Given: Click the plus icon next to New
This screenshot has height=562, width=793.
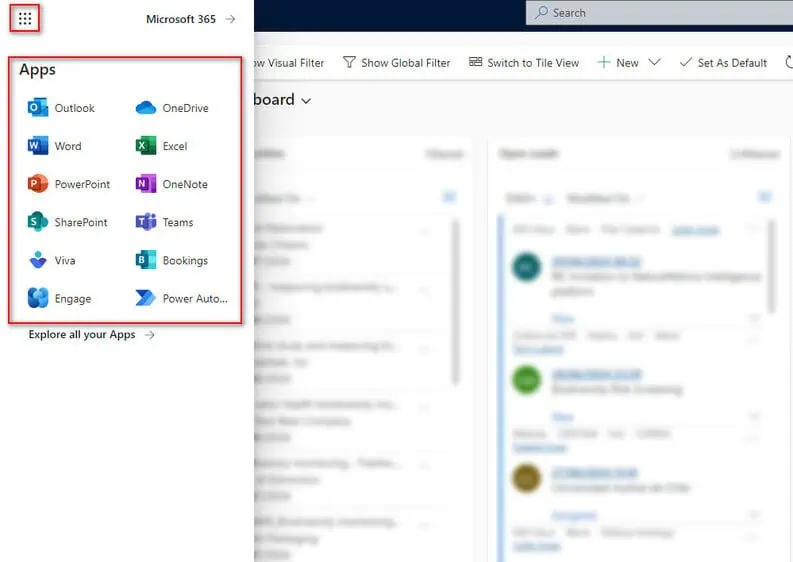Looking at the screenshot, I should (x=603, y=62).
